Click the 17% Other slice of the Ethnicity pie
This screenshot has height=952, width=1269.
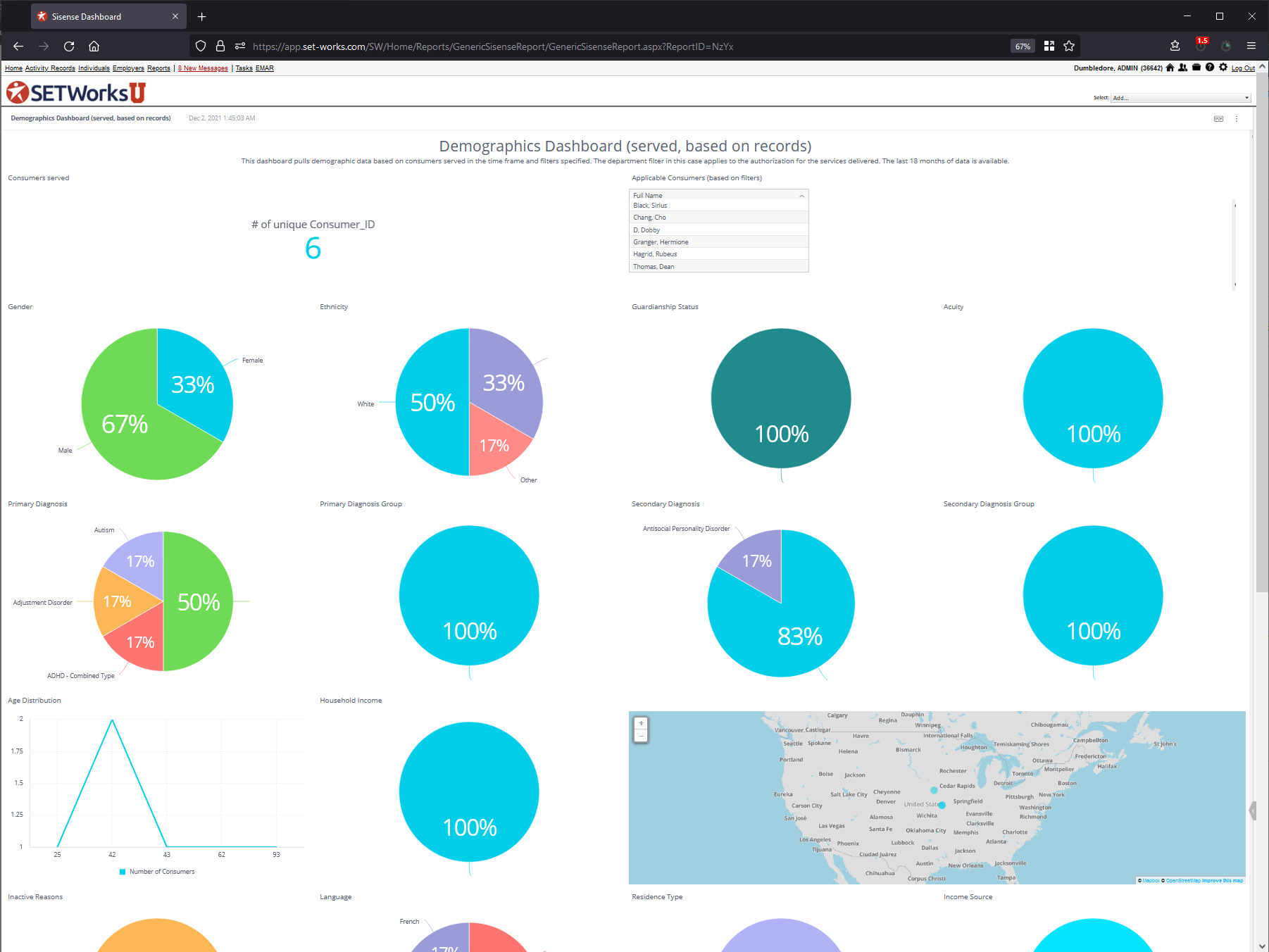click(x=495, y=445)
